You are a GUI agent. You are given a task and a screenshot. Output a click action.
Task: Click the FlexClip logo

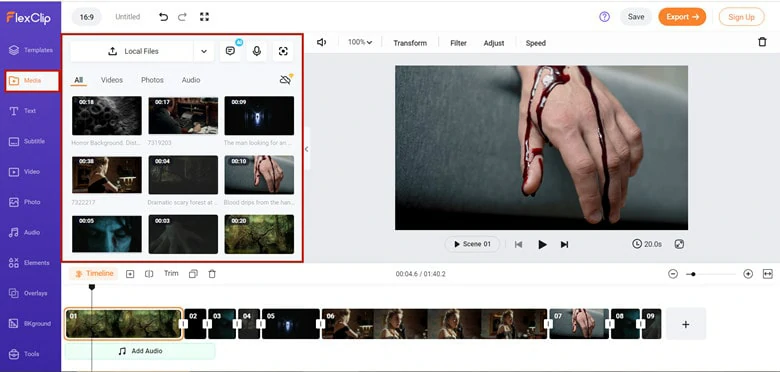(x=28, y=18)
